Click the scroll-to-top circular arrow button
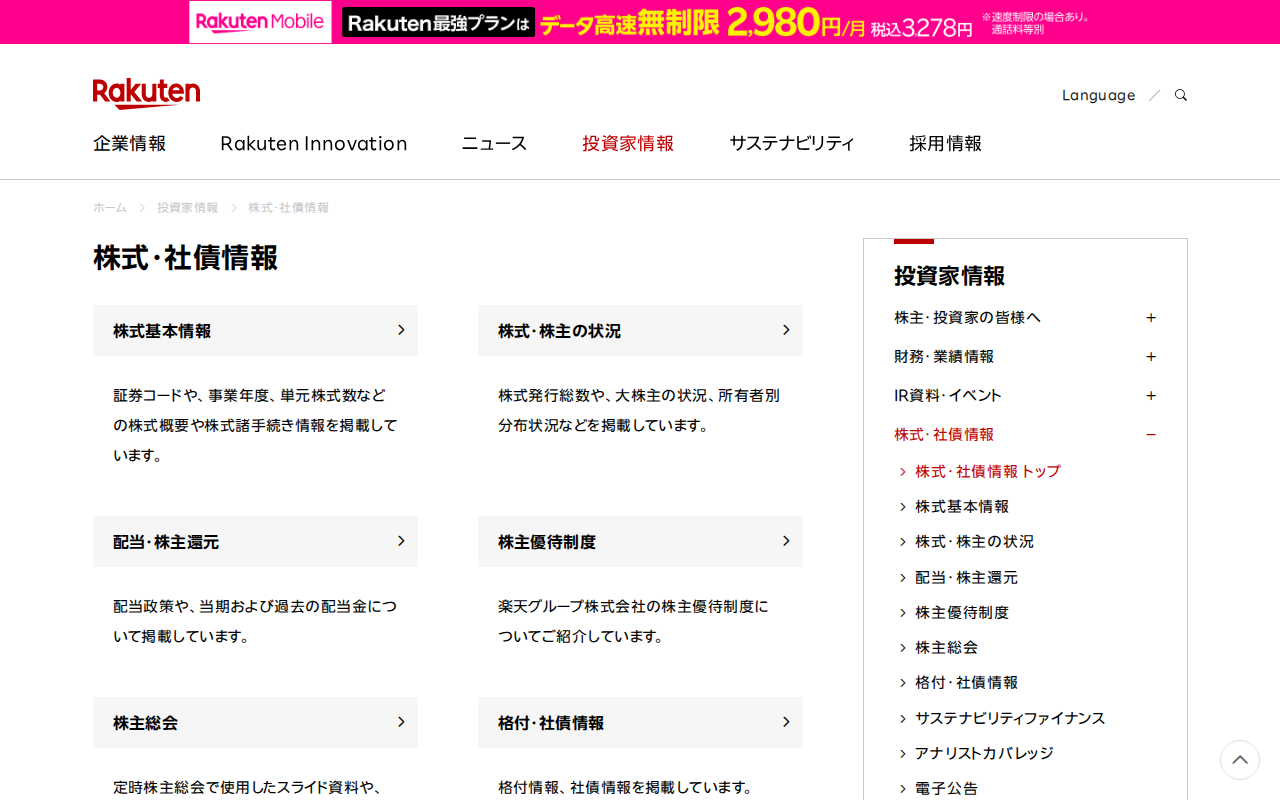The image size is (1280, 800). tap(1240, 761)
